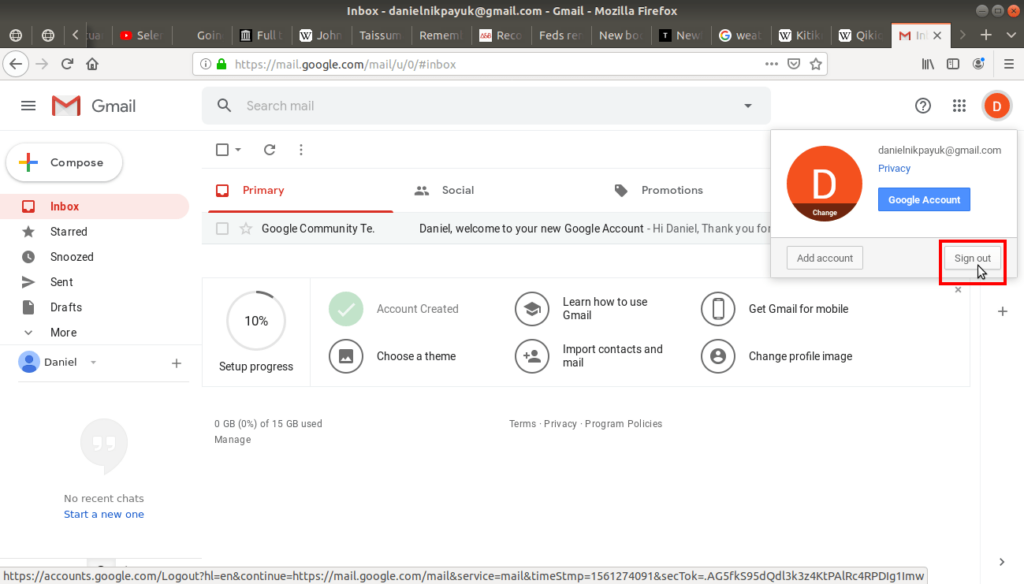Open a new Firefox tab
The image size is (1024, 584).
pyautogui.click(x=986, y=35)
